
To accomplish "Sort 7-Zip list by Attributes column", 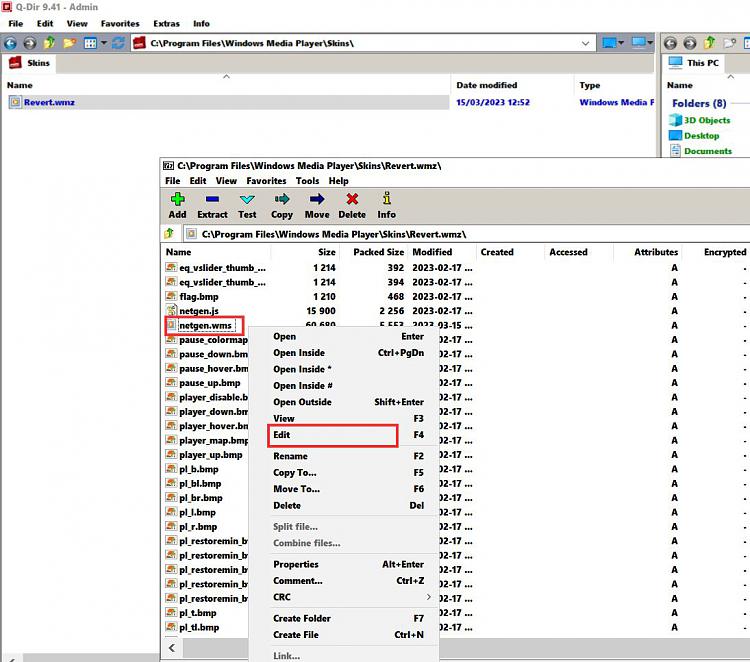I will [x=649, y=252].
